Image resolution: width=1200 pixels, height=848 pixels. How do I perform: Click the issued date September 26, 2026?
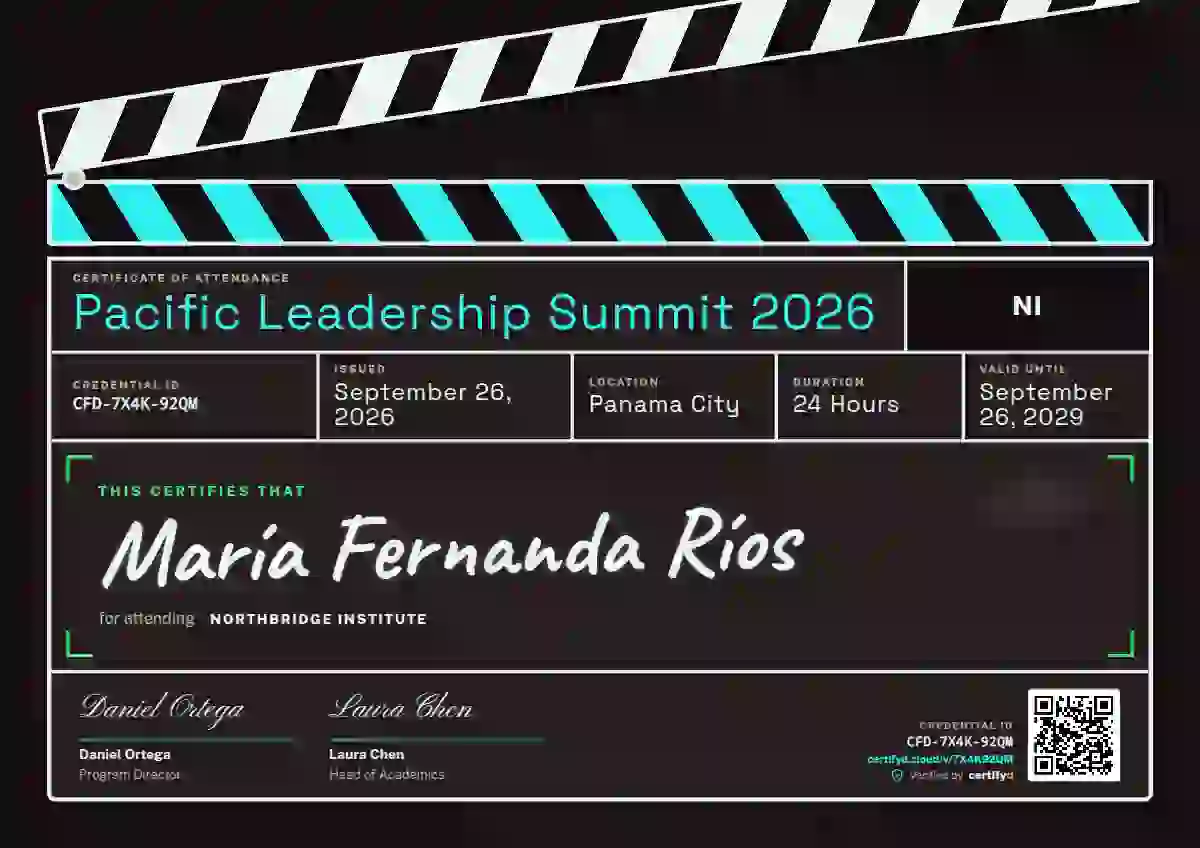423,404
